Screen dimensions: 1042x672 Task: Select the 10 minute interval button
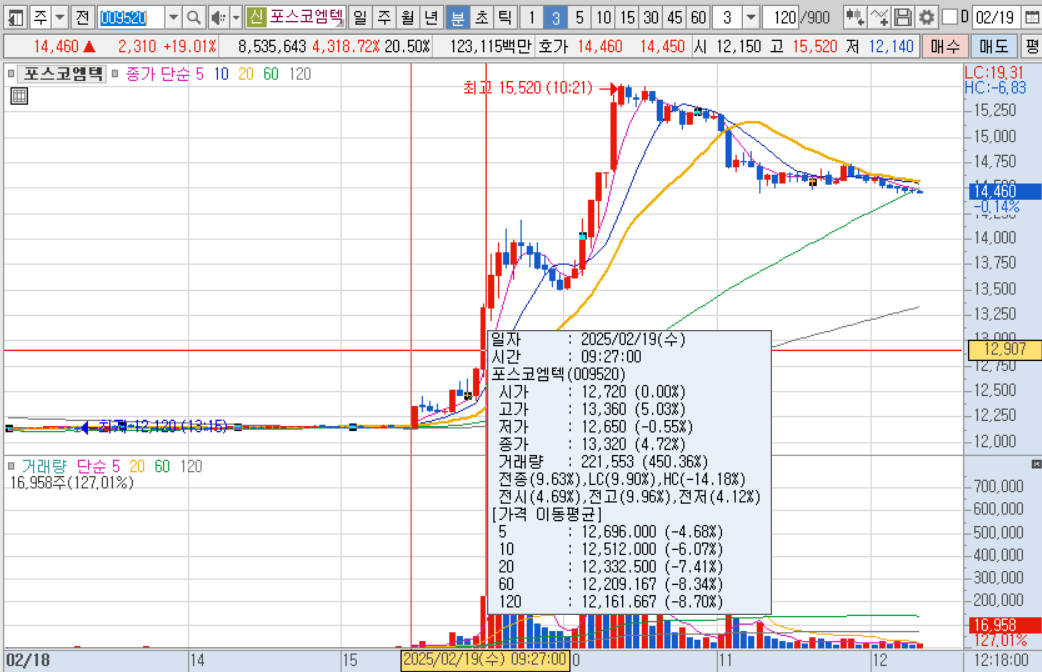click(603, 17)
